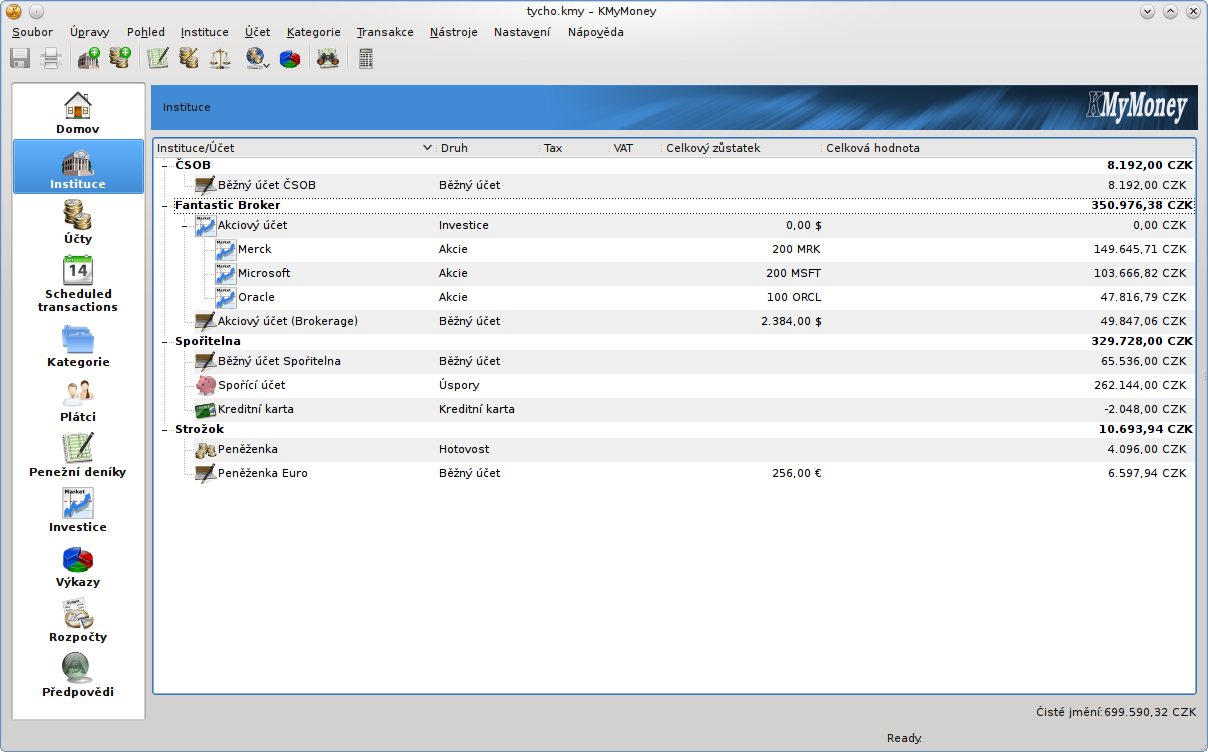Open the Scheduled transactions sidebar view
Viewport: 1208px width, 752px height.
click(x=78, y=283)
